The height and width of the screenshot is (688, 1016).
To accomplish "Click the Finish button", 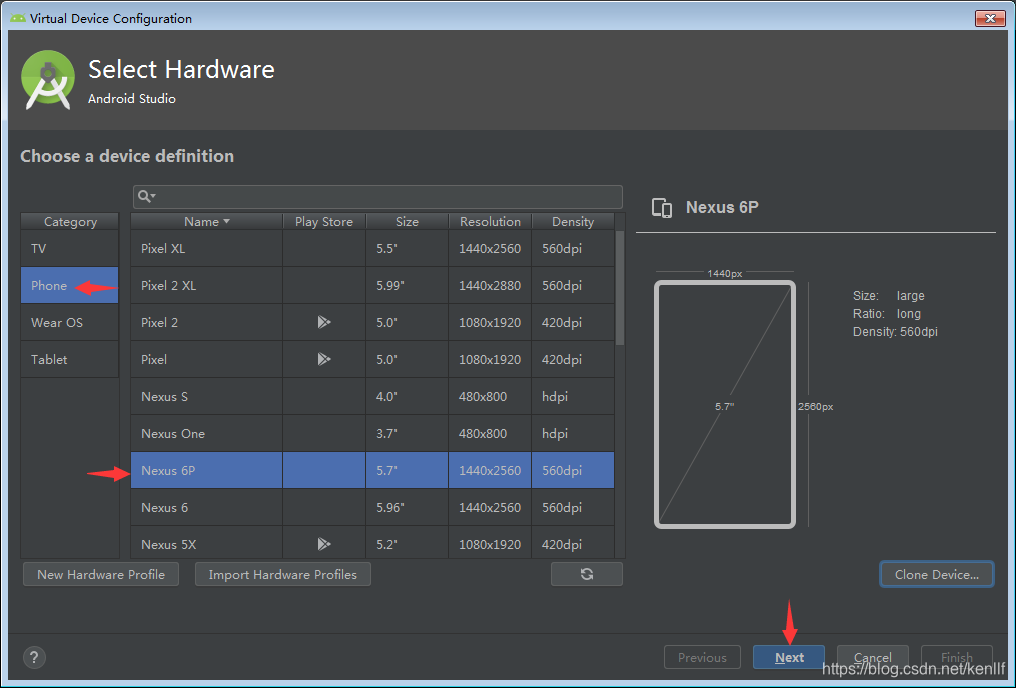I will [956, 658].
